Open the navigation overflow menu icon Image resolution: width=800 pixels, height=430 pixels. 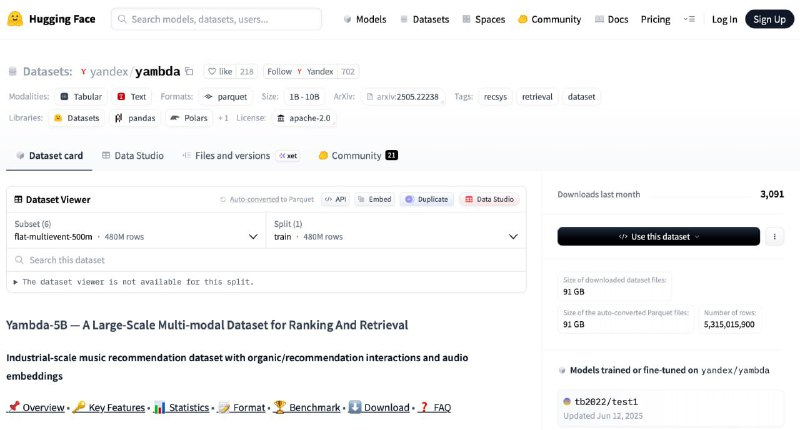click(x=688, y=19)
